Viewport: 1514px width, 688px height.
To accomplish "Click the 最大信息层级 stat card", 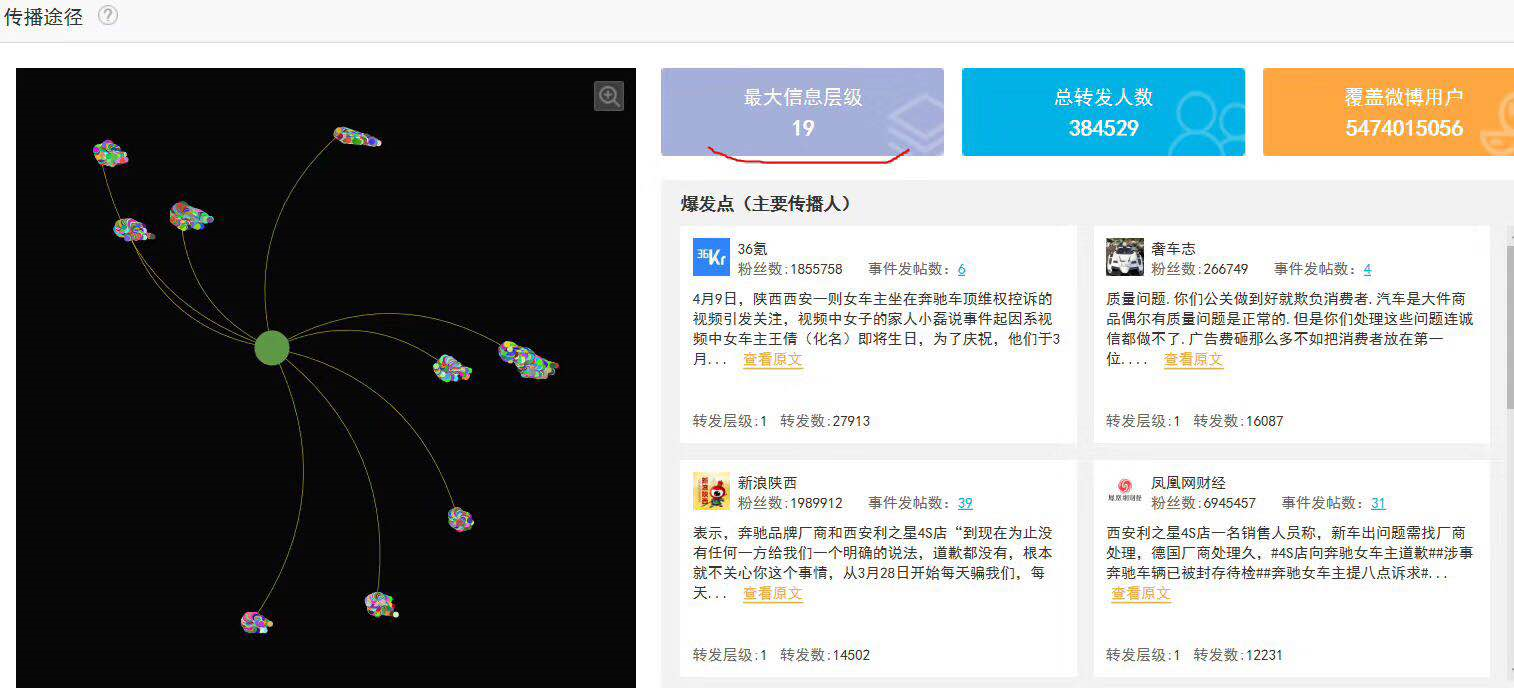I will coord(802,112).
